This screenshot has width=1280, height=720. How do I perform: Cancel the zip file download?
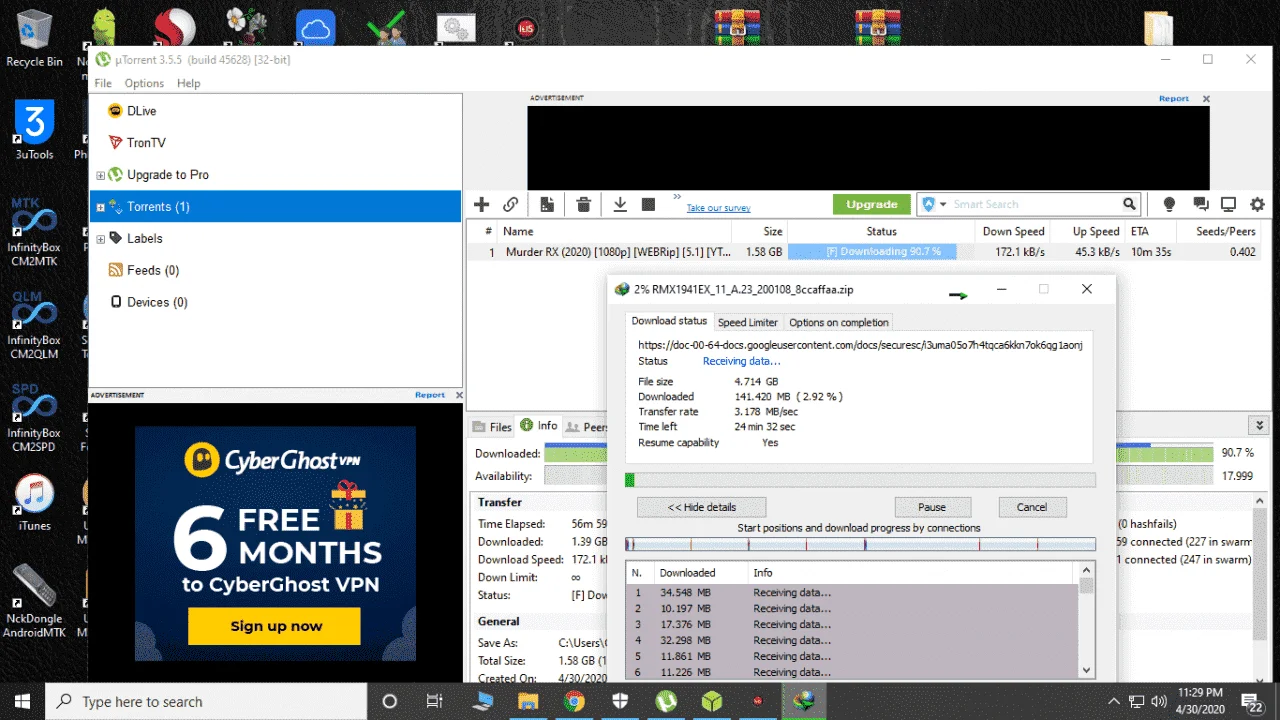1032,507
